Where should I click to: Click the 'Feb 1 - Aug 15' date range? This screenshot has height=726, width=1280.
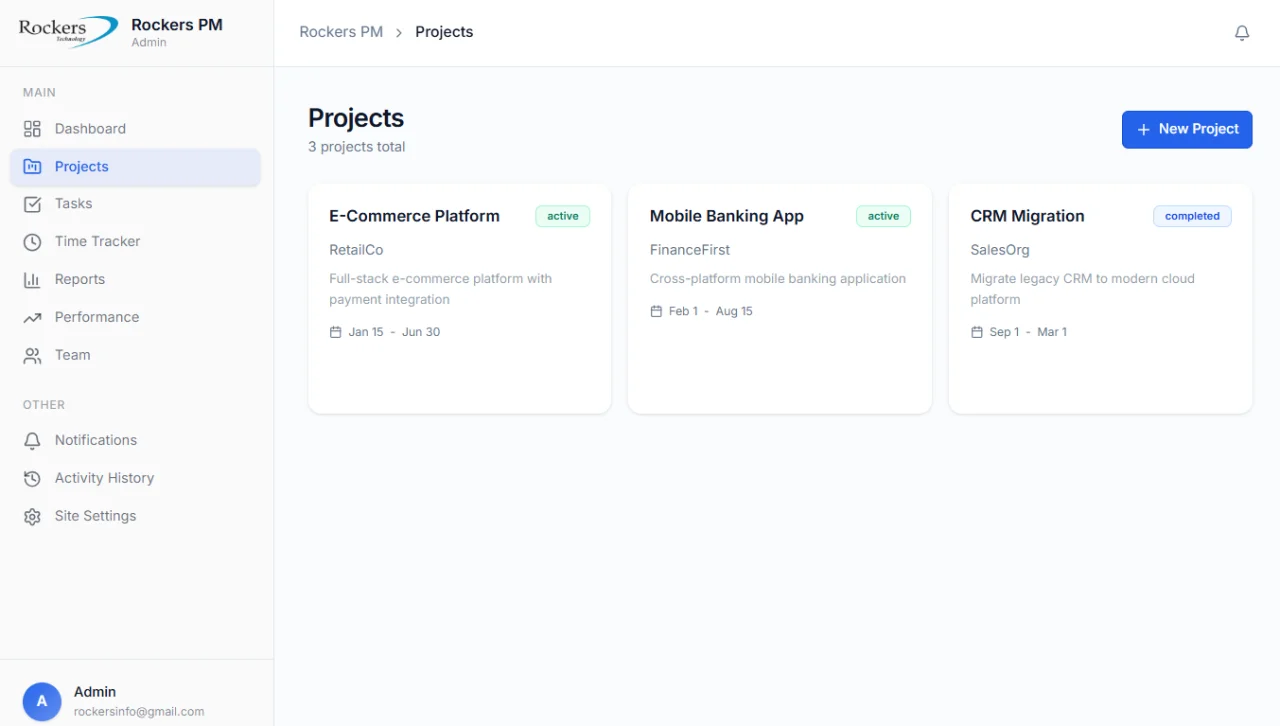point(711,312)
